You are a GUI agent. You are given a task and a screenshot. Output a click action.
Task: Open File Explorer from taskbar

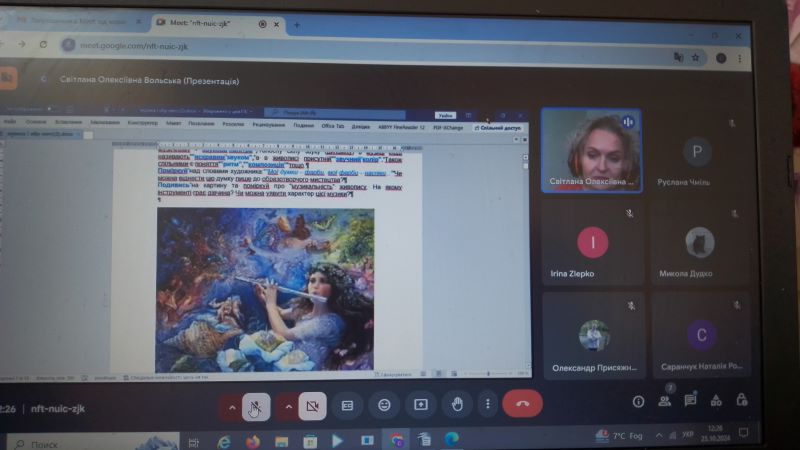282,441
